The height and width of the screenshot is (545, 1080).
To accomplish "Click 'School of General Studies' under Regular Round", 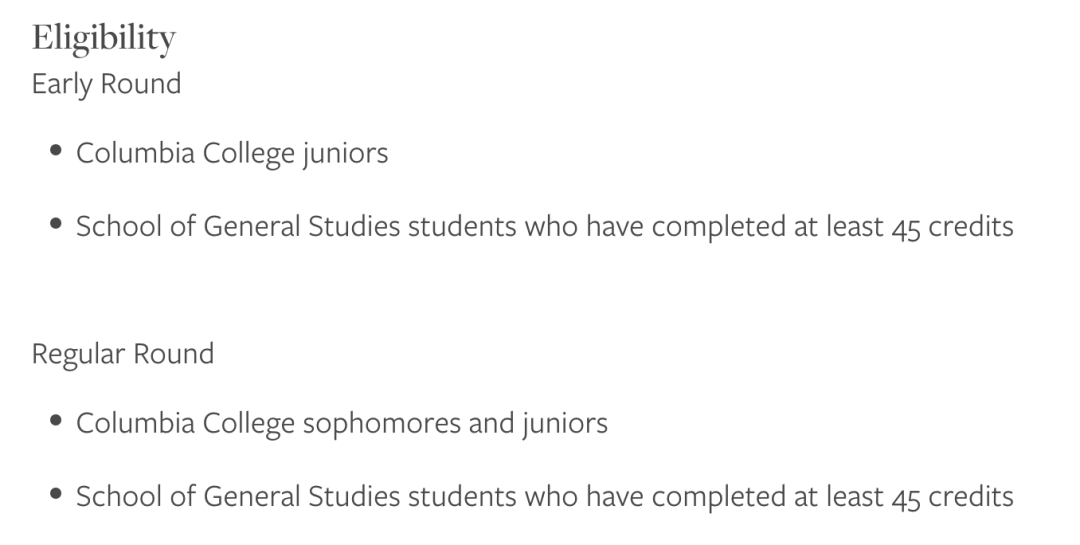I will click(238, 497).
